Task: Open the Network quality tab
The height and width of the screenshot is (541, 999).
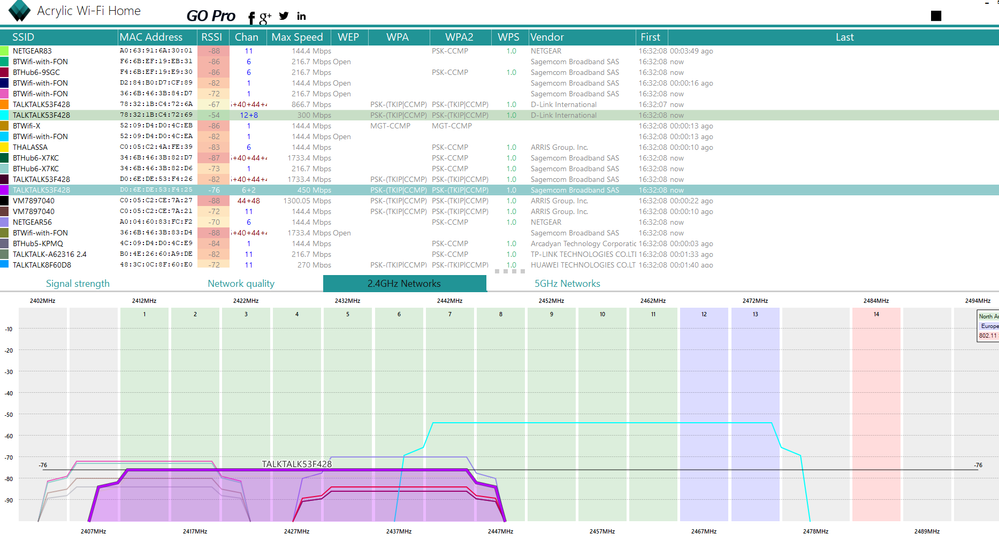Action: (241, 283)
